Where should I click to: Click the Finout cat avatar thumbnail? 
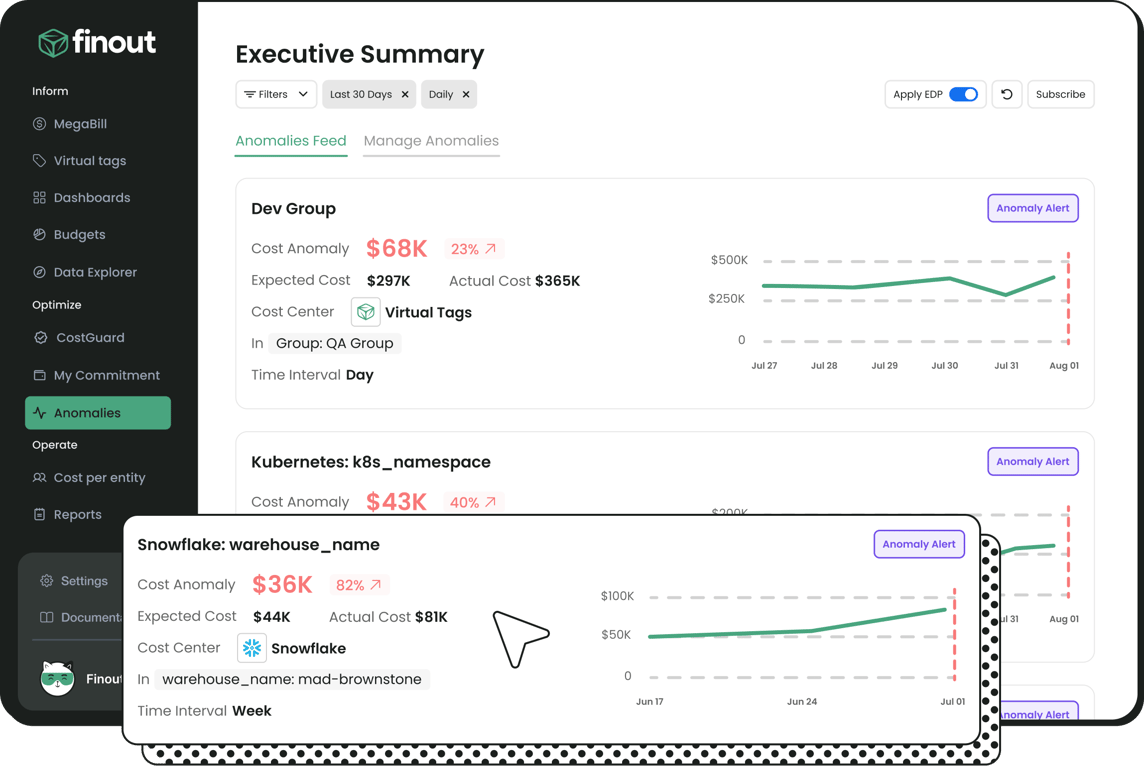(57, 679)
